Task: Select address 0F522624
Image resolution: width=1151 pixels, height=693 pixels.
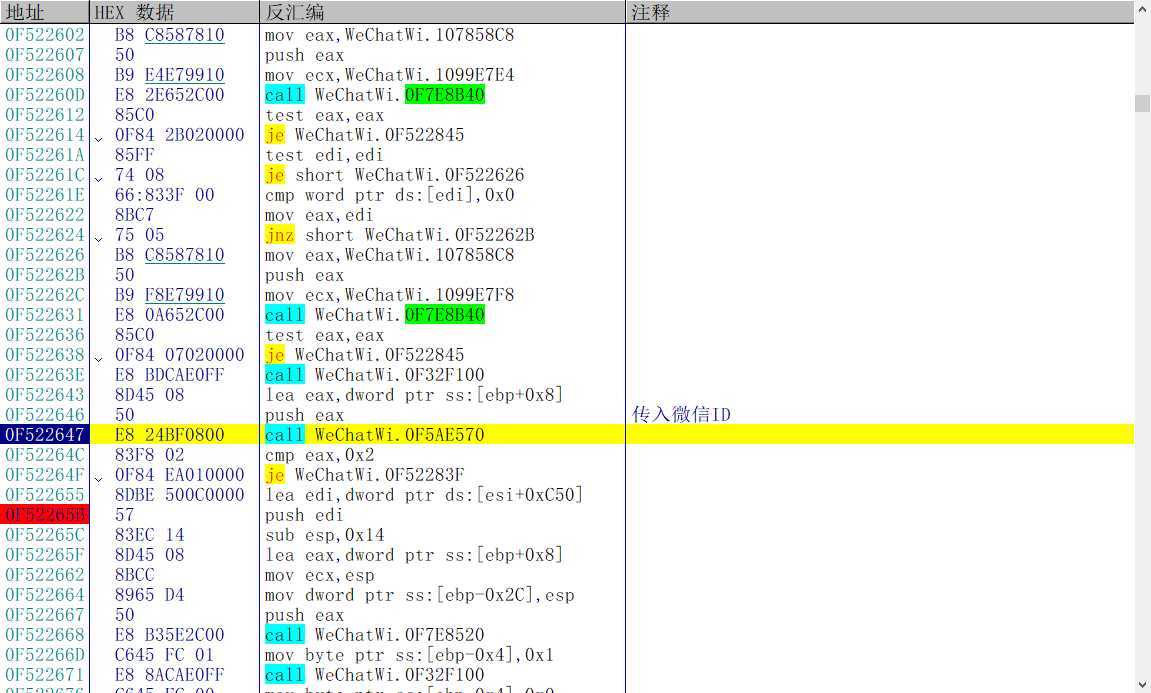Action: pos(45,235)
